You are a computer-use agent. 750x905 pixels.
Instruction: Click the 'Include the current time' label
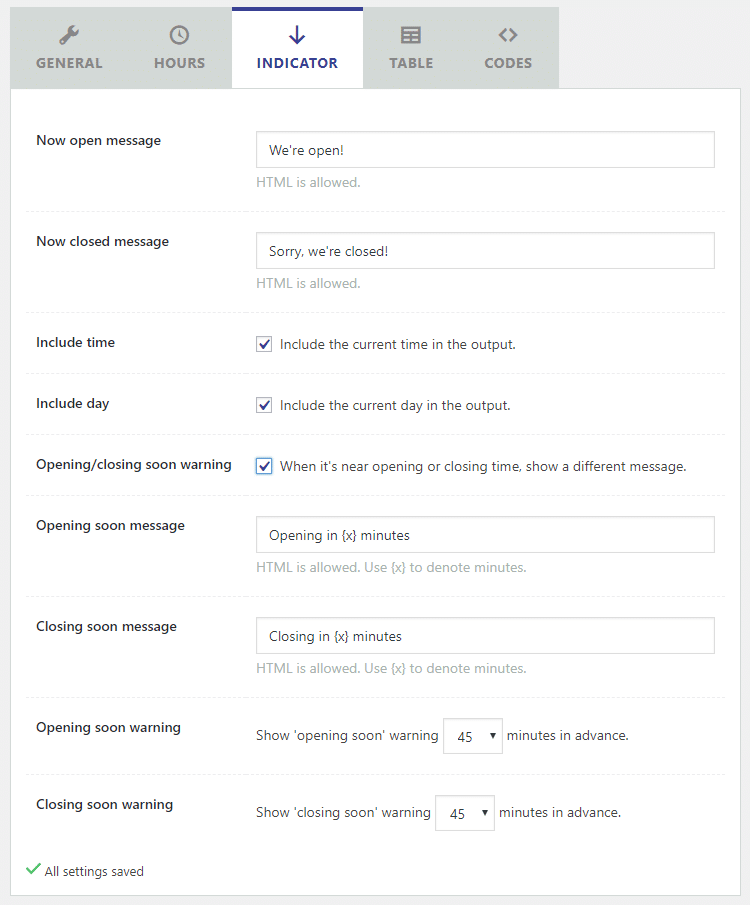pyautogui.click(x=397, y=345)
